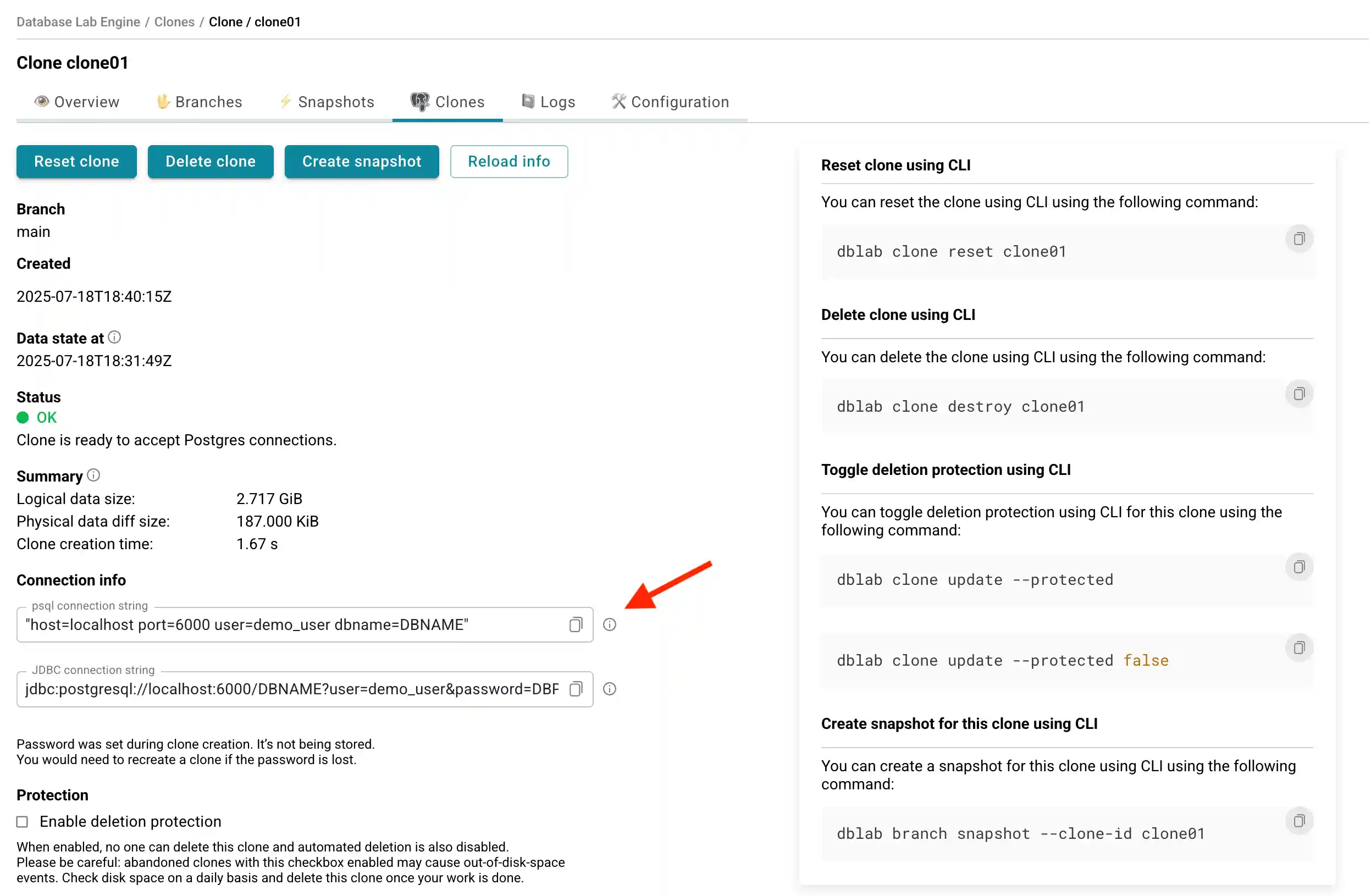
Task: Open the Clones breadcrumb link
Action: coord(174,21)
